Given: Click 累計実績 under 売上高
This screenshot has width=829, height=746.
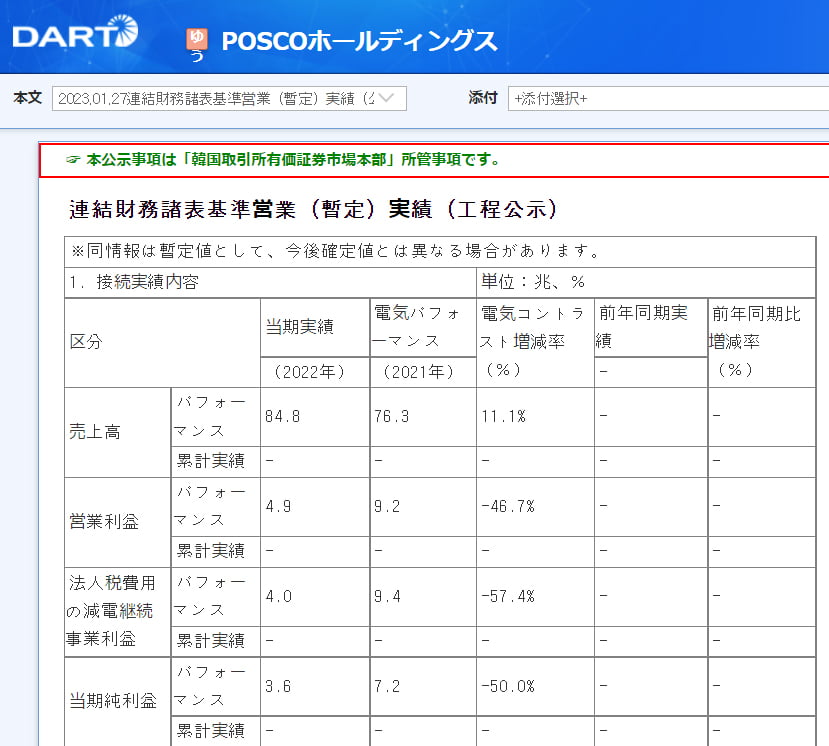Looking at the screenshot, I should [210, 461].
